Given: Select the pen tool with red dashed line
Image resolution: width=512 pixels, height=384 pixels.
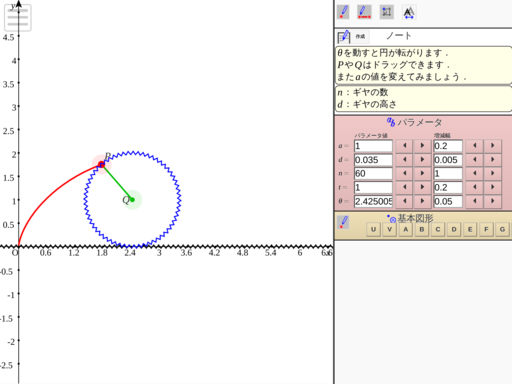Looking at the screenshot, I should click(x=364, y=12).
